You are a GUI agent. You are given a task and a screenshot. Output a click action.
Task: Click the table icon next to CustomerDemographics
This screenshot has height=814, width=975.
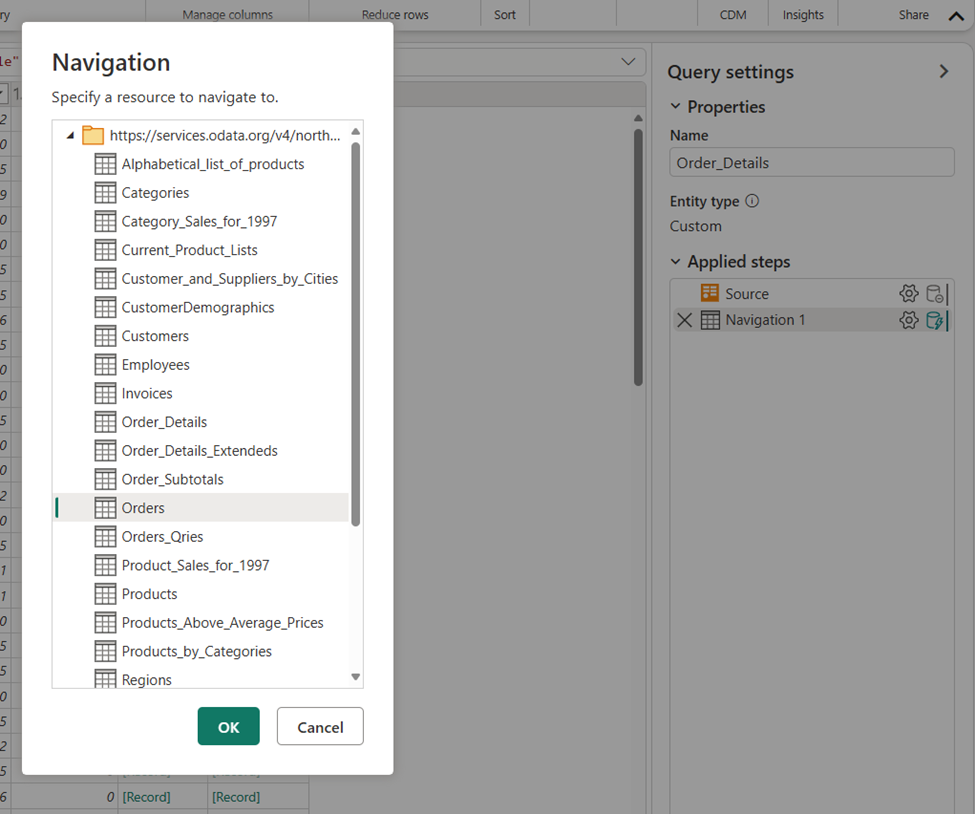tap(105, 307)
